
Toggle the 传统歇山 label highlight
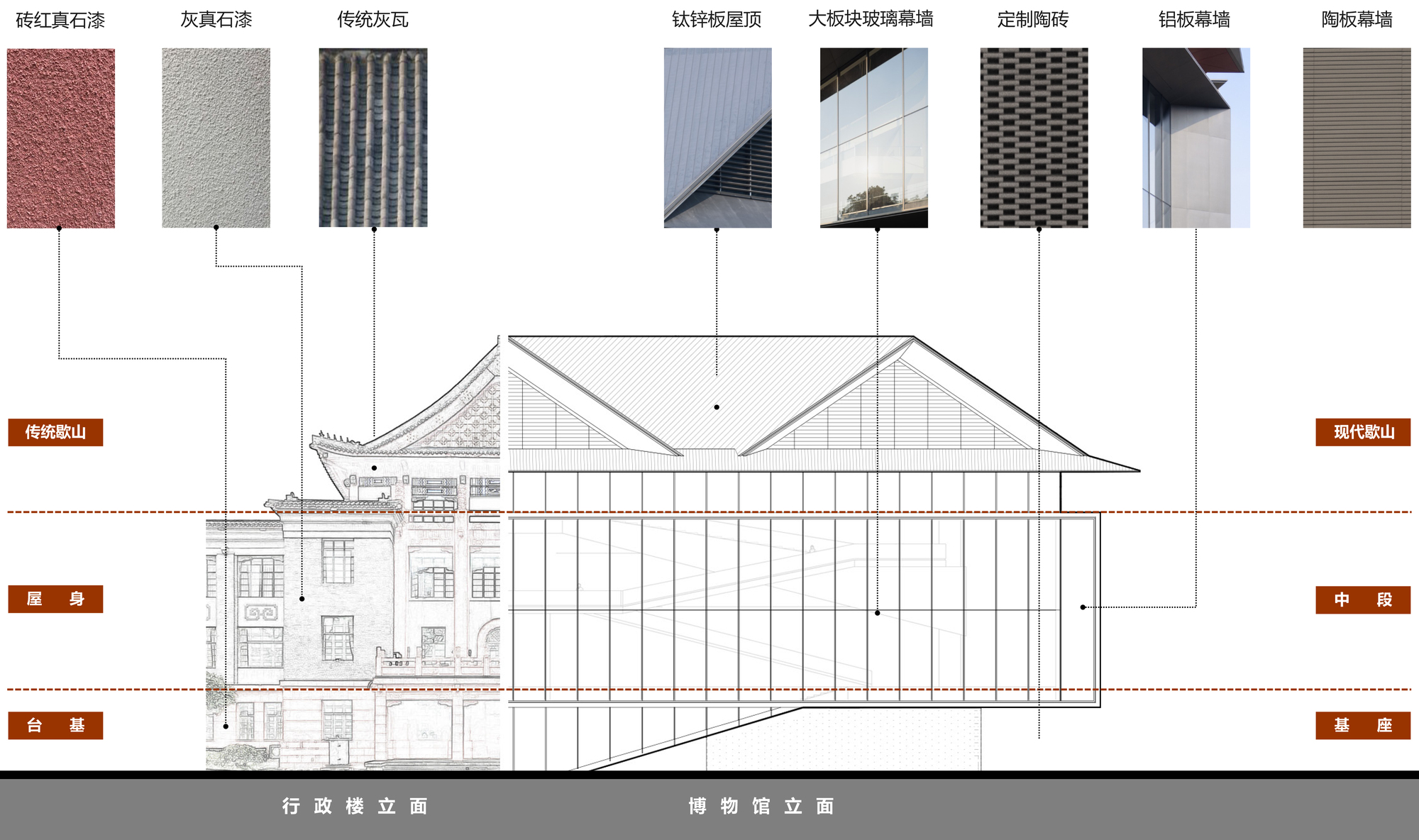(55, 431)
